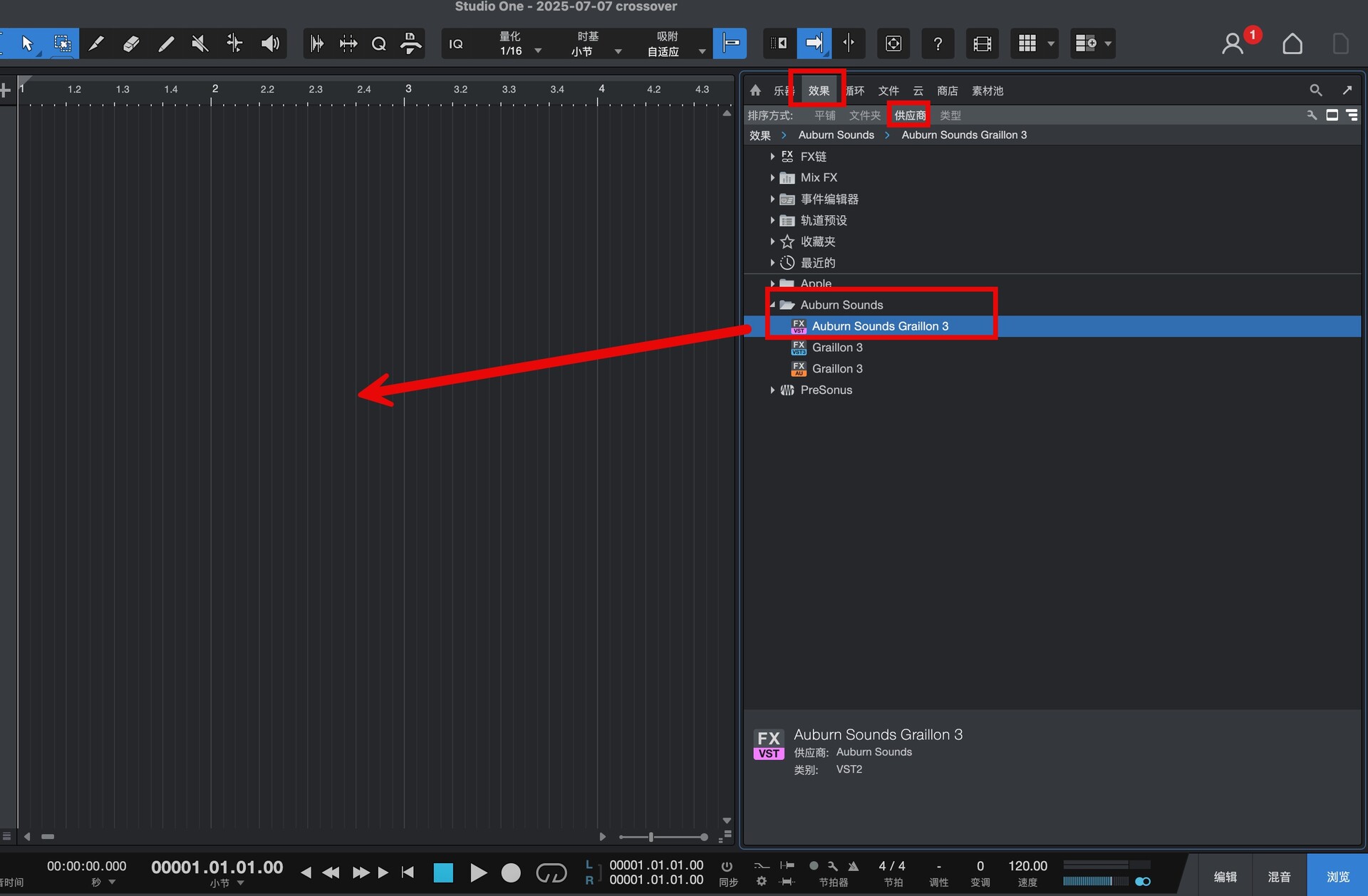This screenshot has width=1368, height=896.
Task: Go to the Start page home icon
Action: (1292, 43)
